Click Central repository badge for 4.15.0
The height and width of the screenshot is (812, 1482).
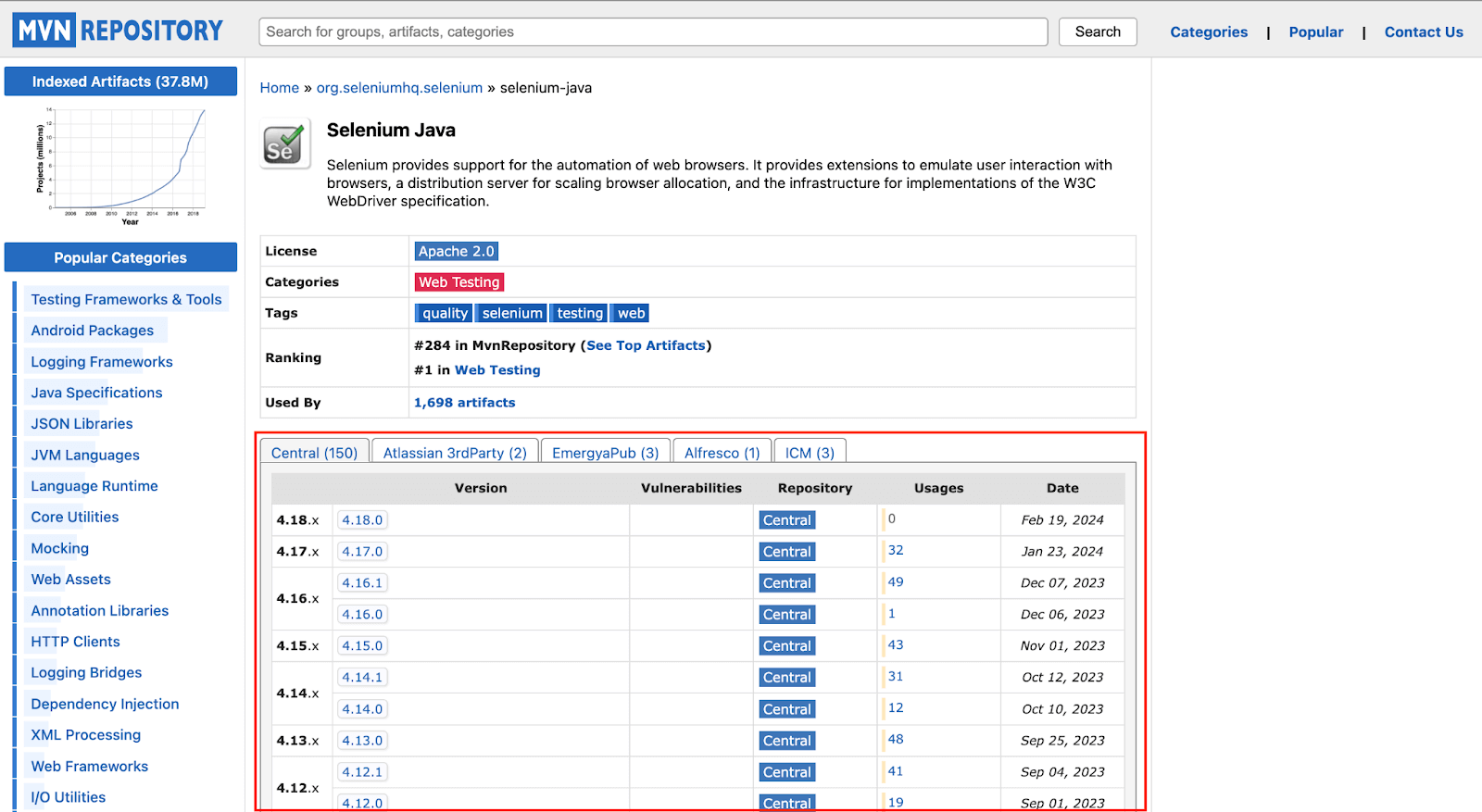(787, 646)
